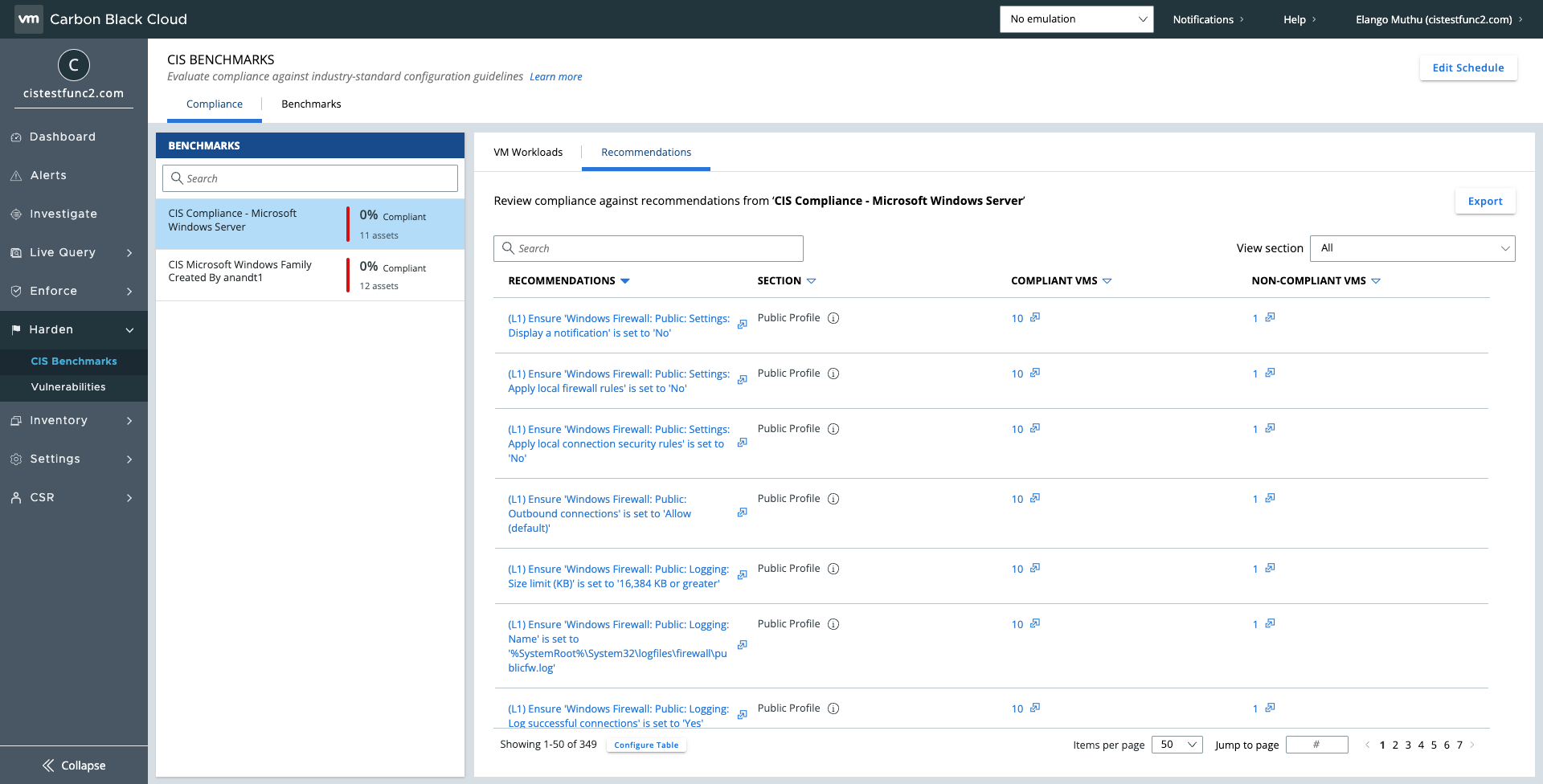The height and width of the screenshot is (784, 1543).
Task: Click the Export button
Action: pos(1484,202)
